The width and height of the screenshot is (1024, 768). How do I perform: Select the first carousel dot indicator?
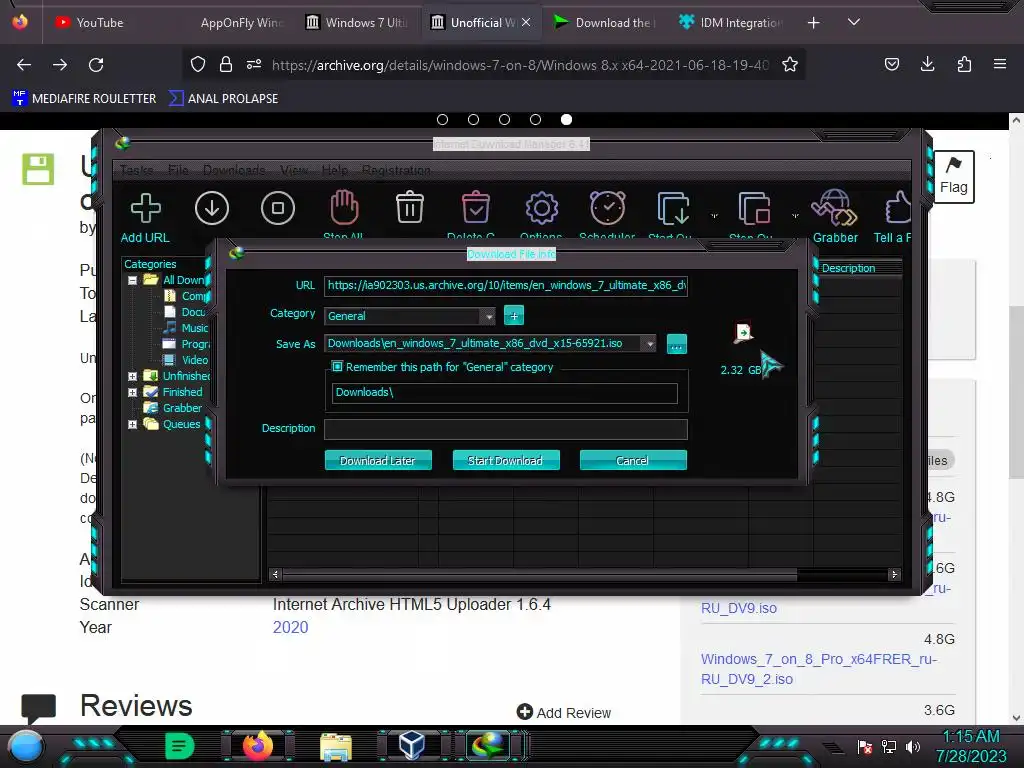(442, 120)
